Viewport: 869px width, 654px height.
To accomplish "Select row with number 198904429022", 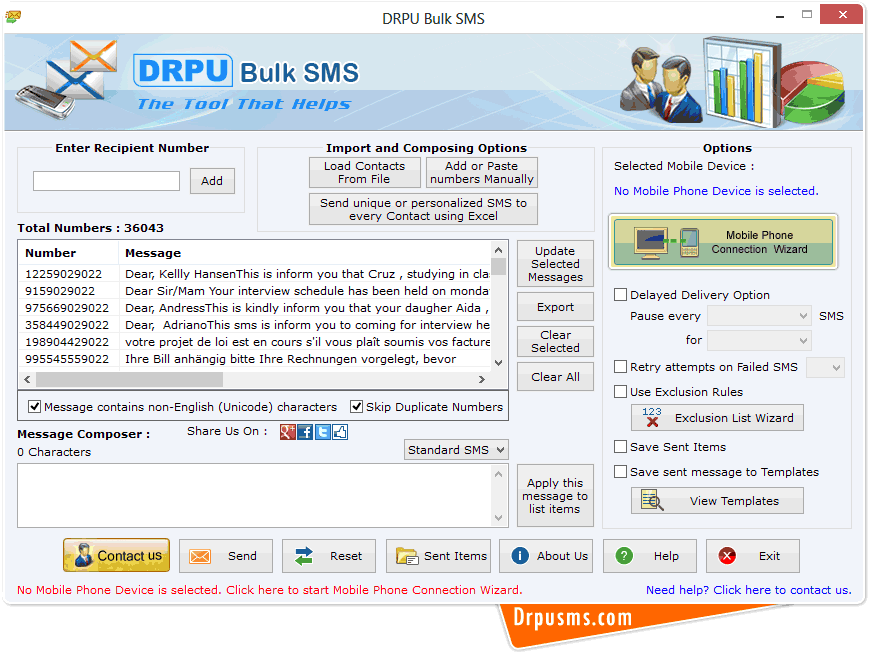I will [255, 342].
